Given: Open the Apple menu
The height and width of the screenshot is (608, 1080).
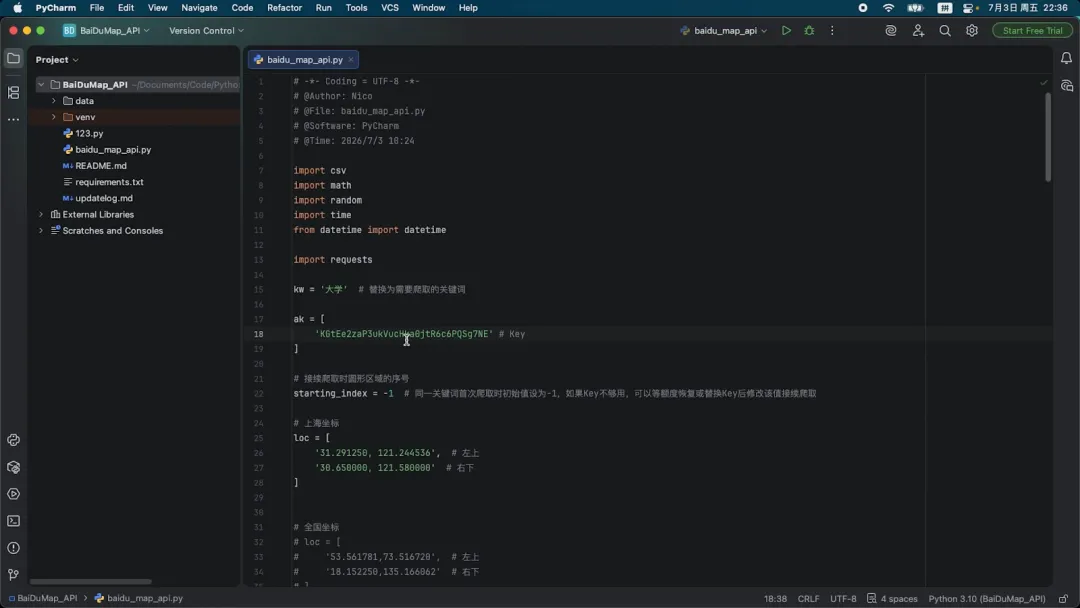Looking at the screenshot, I should (17, 8).
